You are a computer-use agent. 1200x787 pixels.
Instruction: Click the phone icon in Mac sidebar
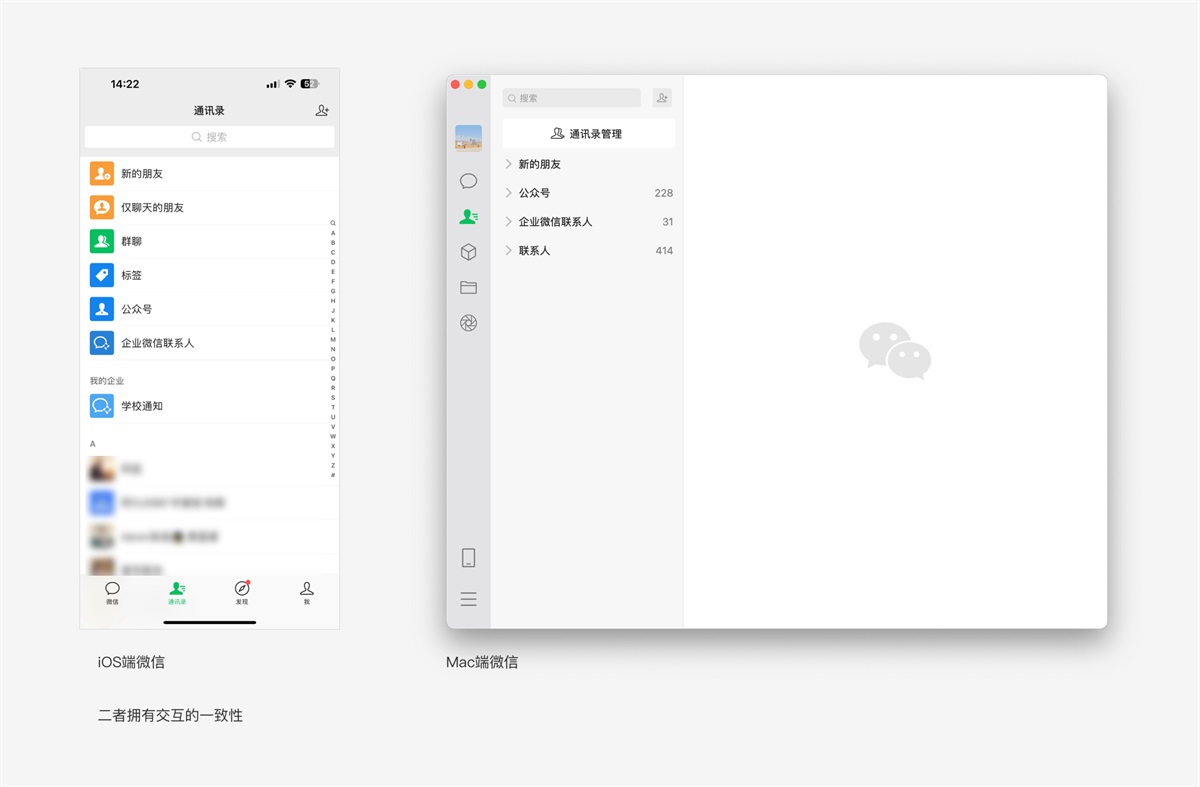point(468,558)
